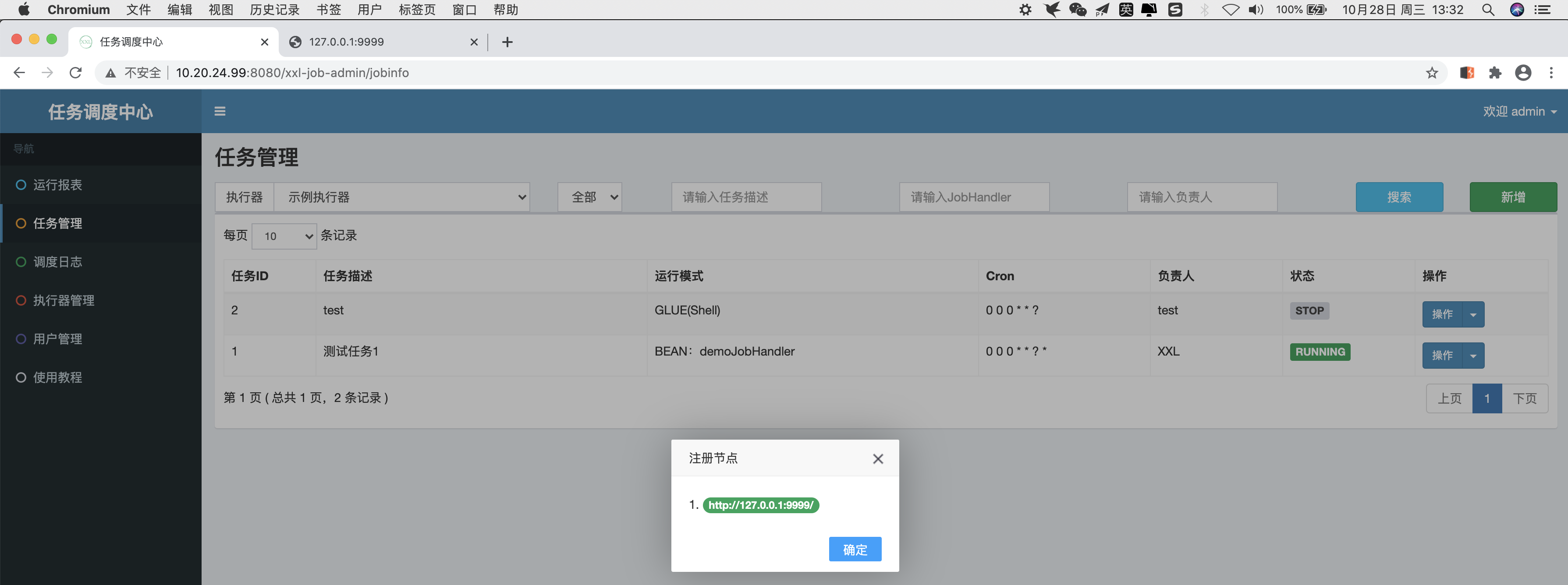Open the browser extensions puzzle icon
The image size is (1568, 585).
point(1495,73)
